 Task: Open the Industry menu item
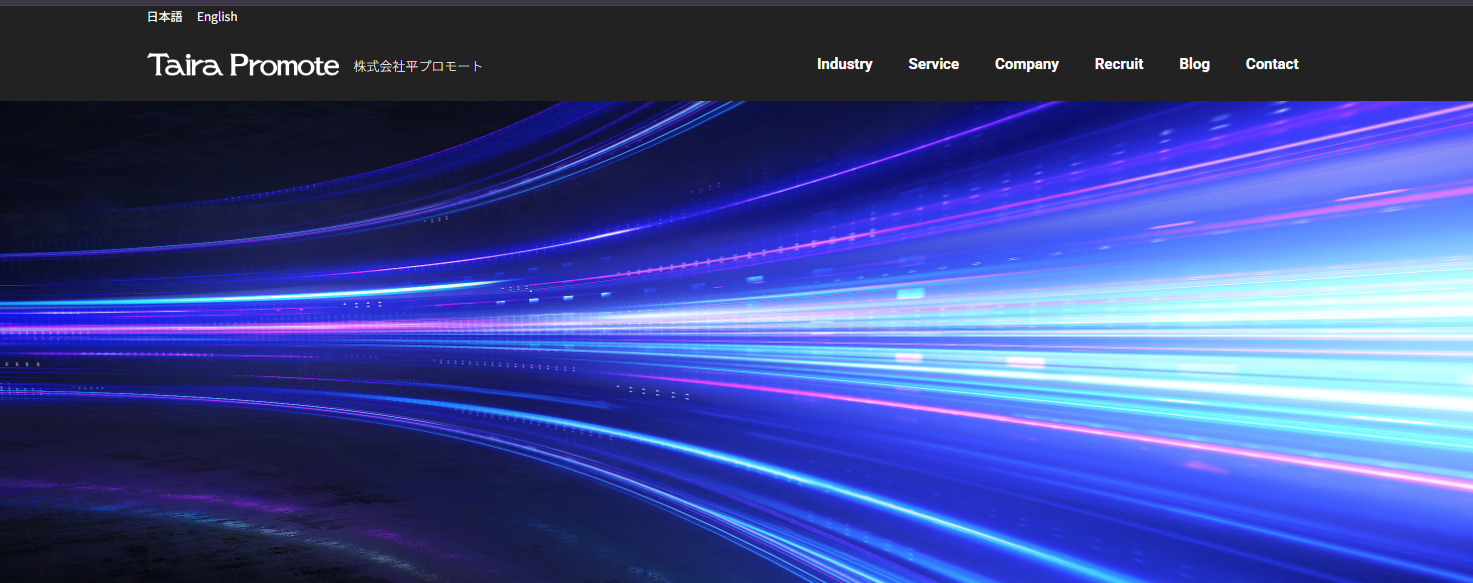pyautogui.click(x=844, y=64)
